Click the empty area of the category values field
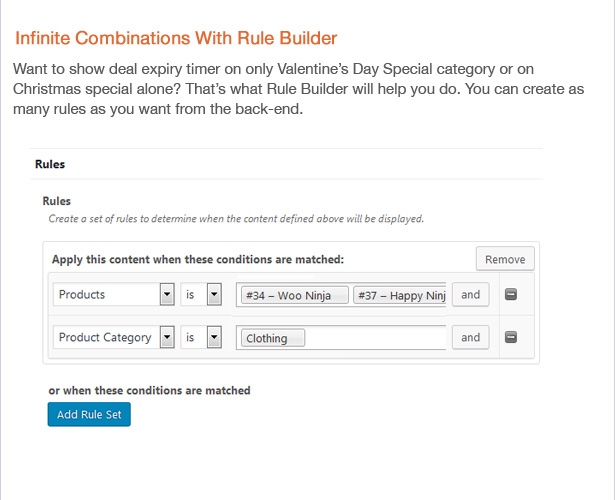Screen dimensions: 615x500 (x=375, y=338)
